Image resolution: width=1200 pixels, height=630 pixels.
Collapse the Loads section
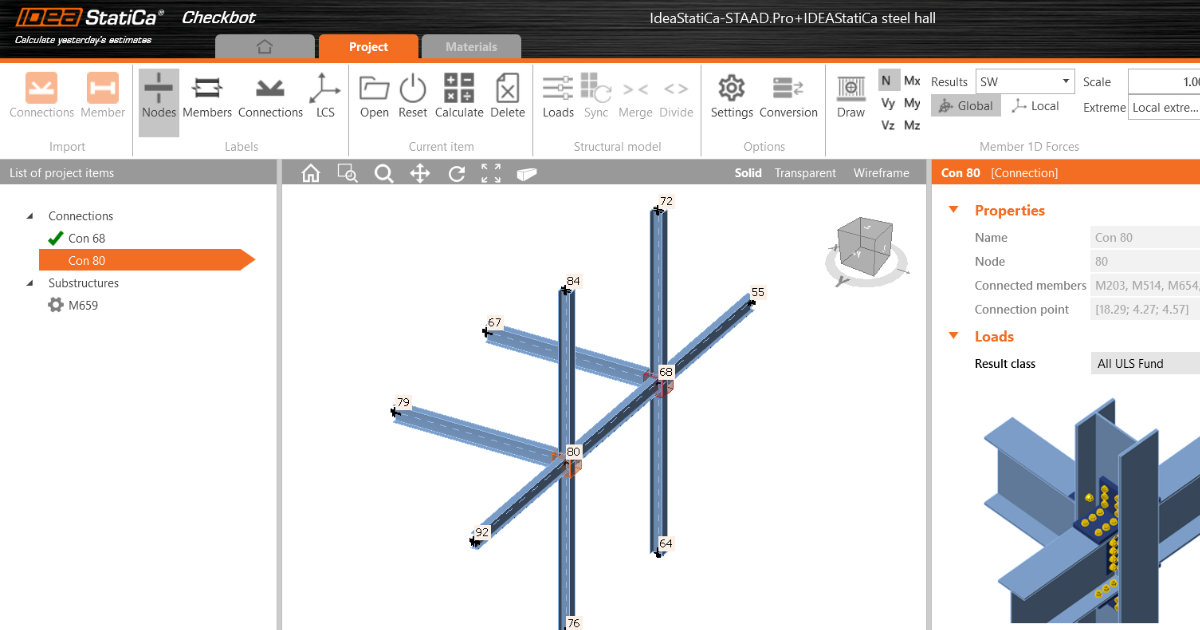coord(953,336)
